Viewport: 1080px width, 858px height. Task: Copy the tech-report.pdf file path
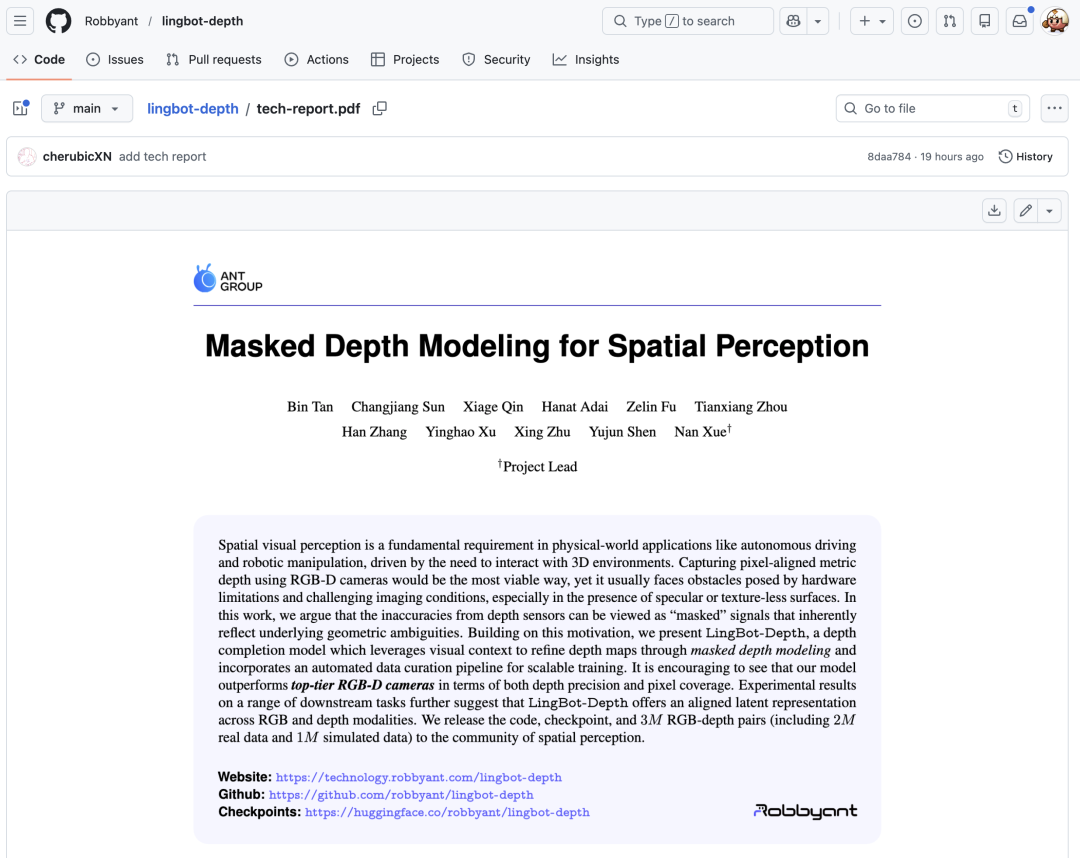(380, 108)
